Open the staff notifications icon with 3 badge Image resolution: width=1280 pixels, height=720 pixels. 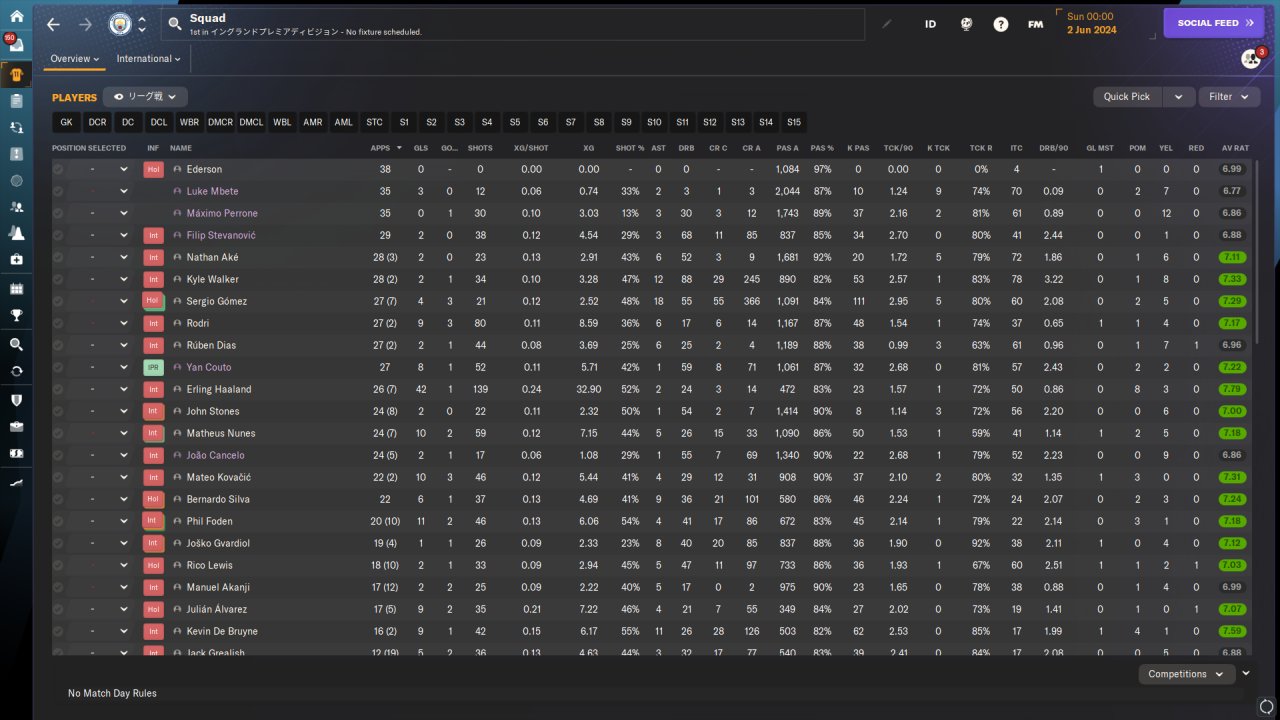click(x=1251, y=59)
